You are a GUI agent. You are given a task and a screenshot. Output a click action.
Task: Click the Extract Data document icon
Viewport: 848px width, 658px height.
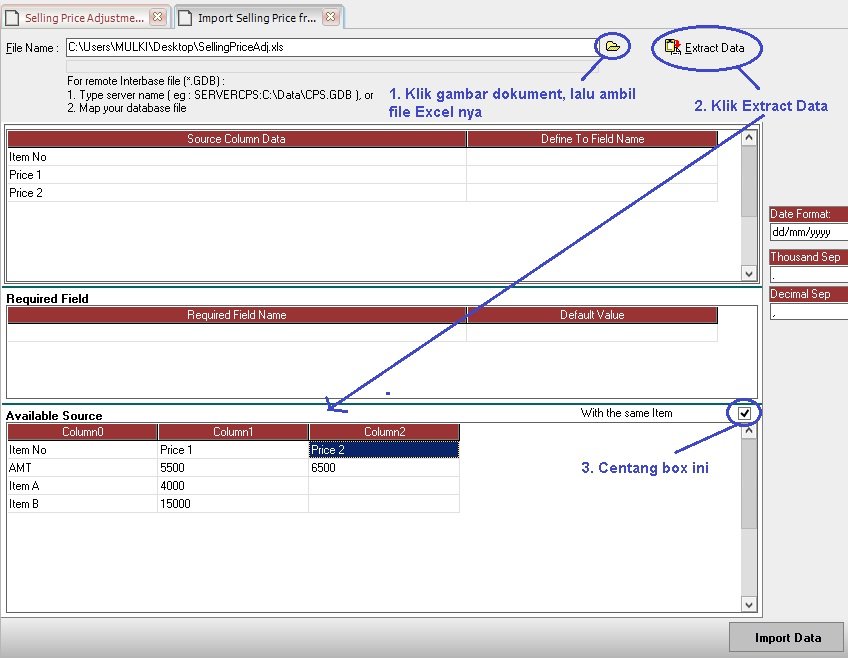(x=672, y=48)
